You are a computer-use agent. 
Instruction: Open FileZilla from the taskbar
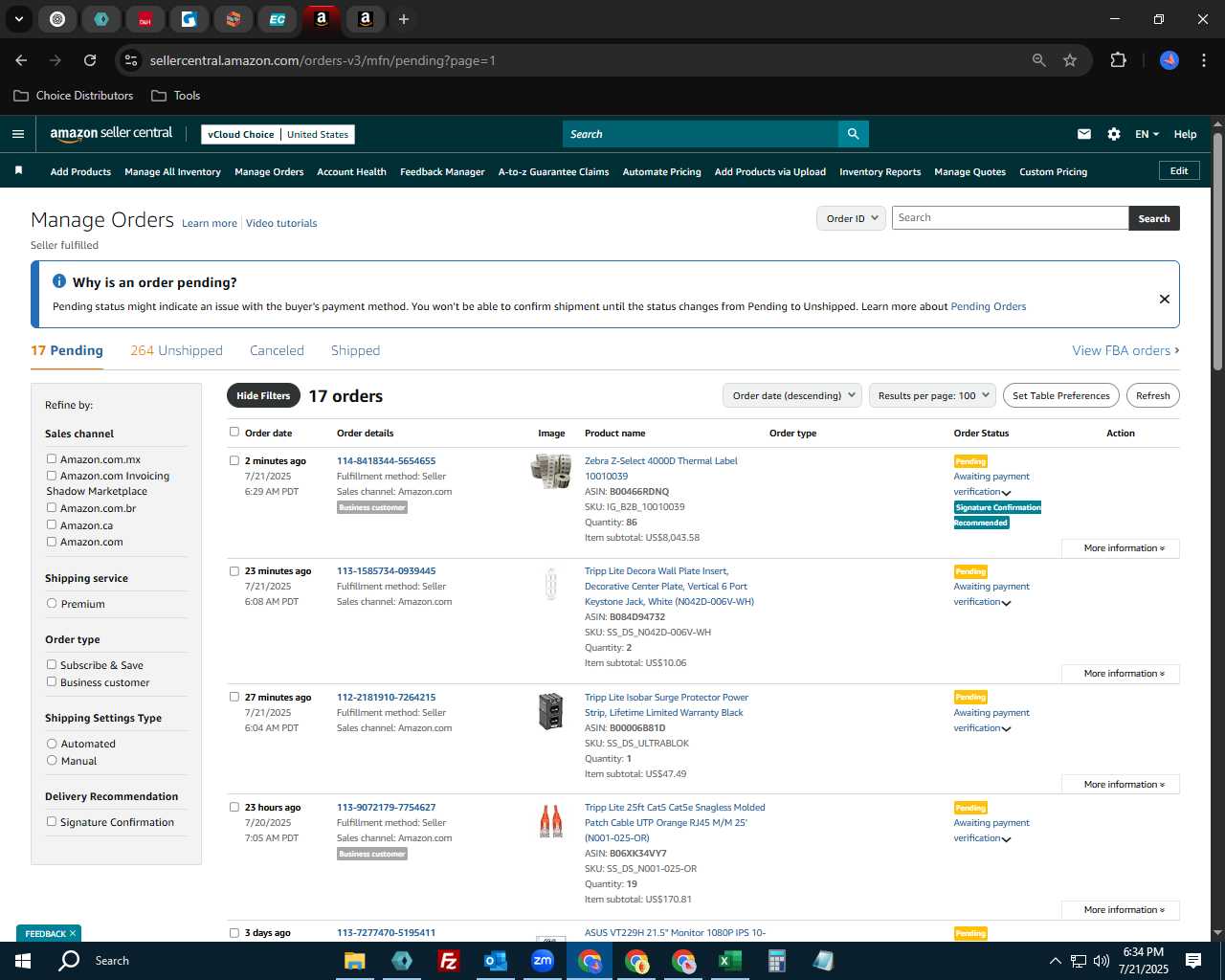click(x=448, y=961)
